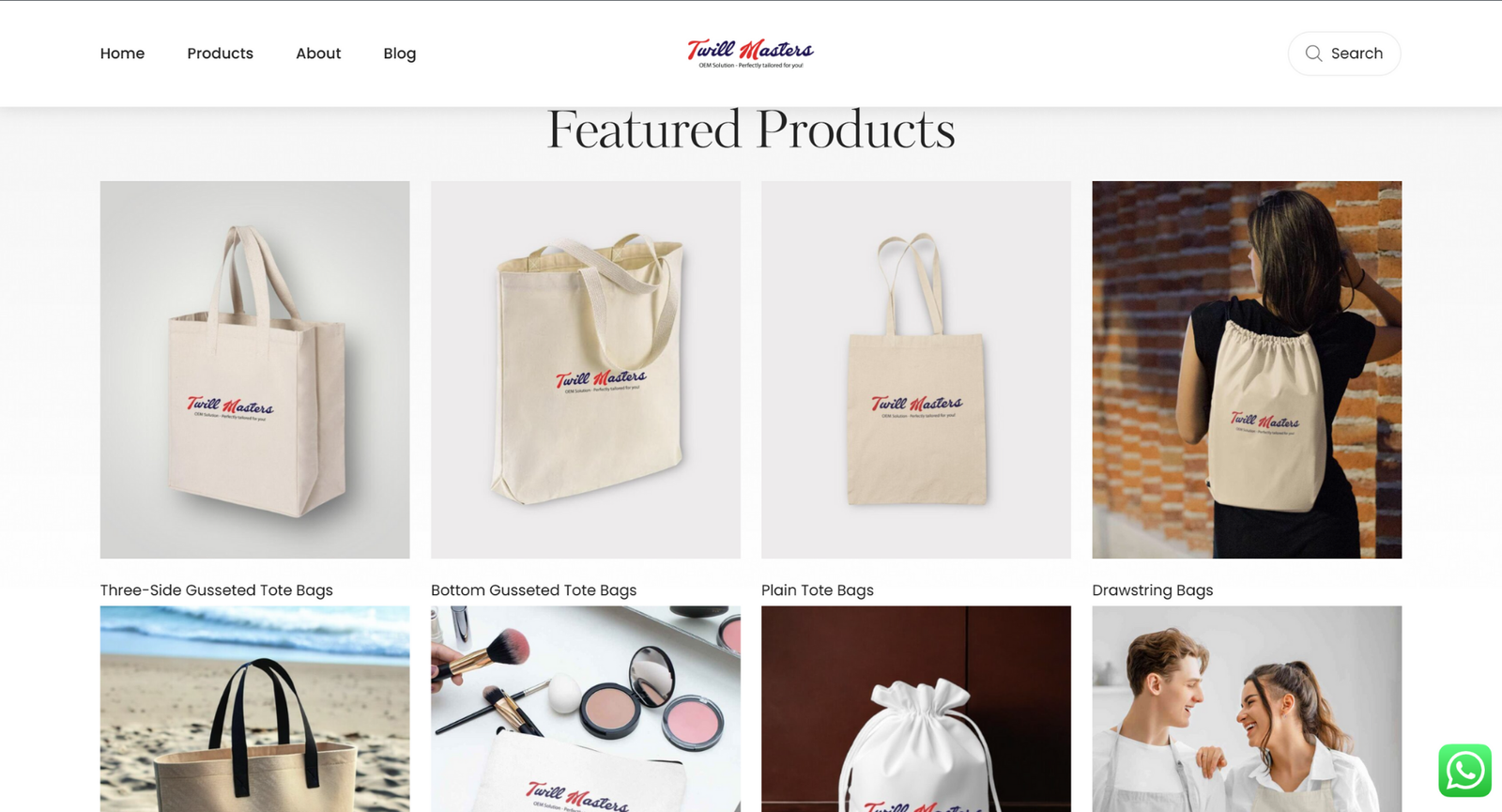
Task: Select the three-side gusseted tote bag image
Action: pyautogui.click(x=254, y=370)
